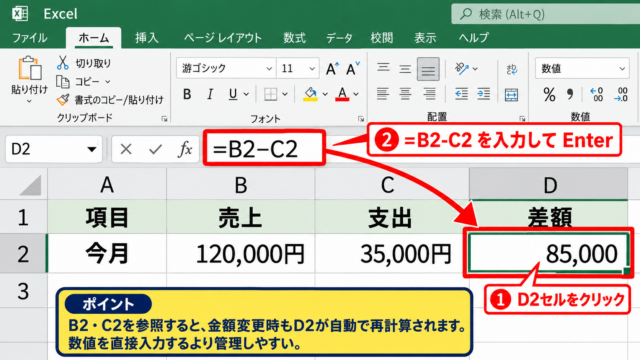The image size is (640, 360).
Task: Expand border options arrow
Action: (x=285, y=94)
